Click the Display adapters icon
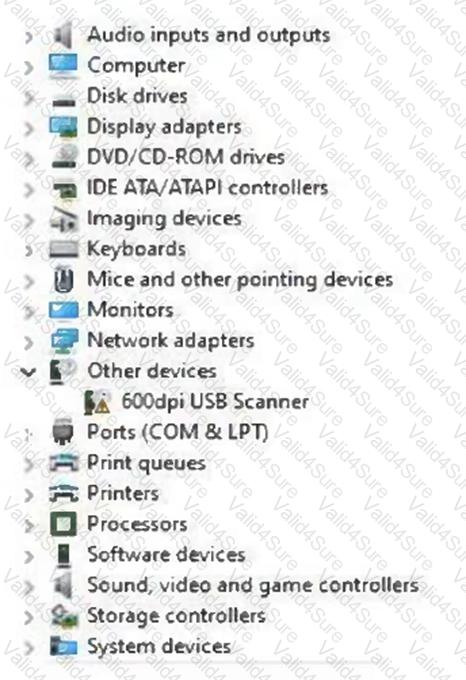 pos(64,127)
